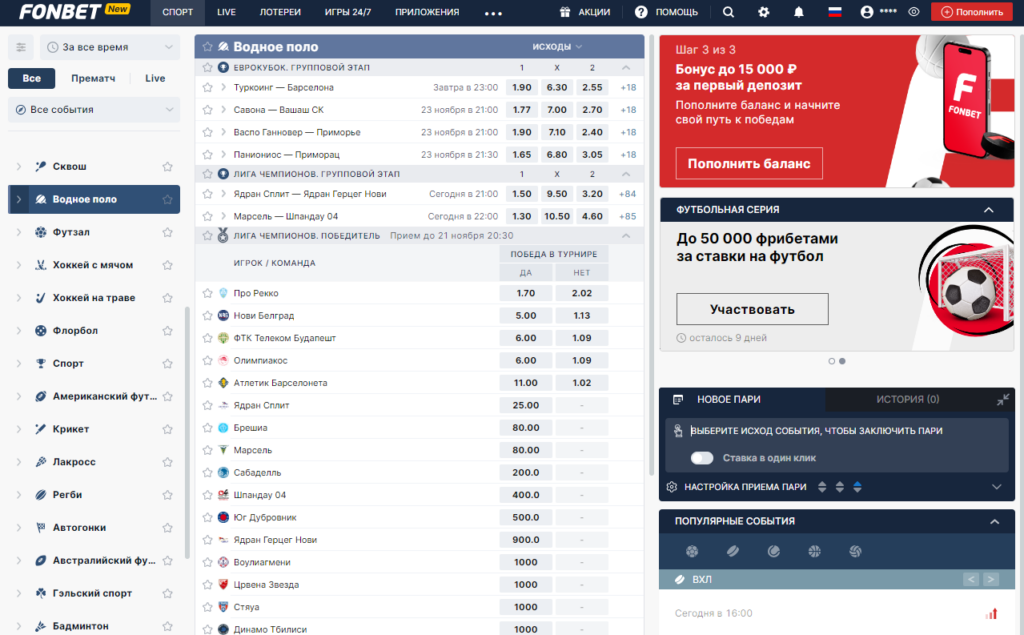Star the Марсель — Шпандау 04 match
Image resolution: width=1024 pixels, height=635 pixels.
(208, 216)
